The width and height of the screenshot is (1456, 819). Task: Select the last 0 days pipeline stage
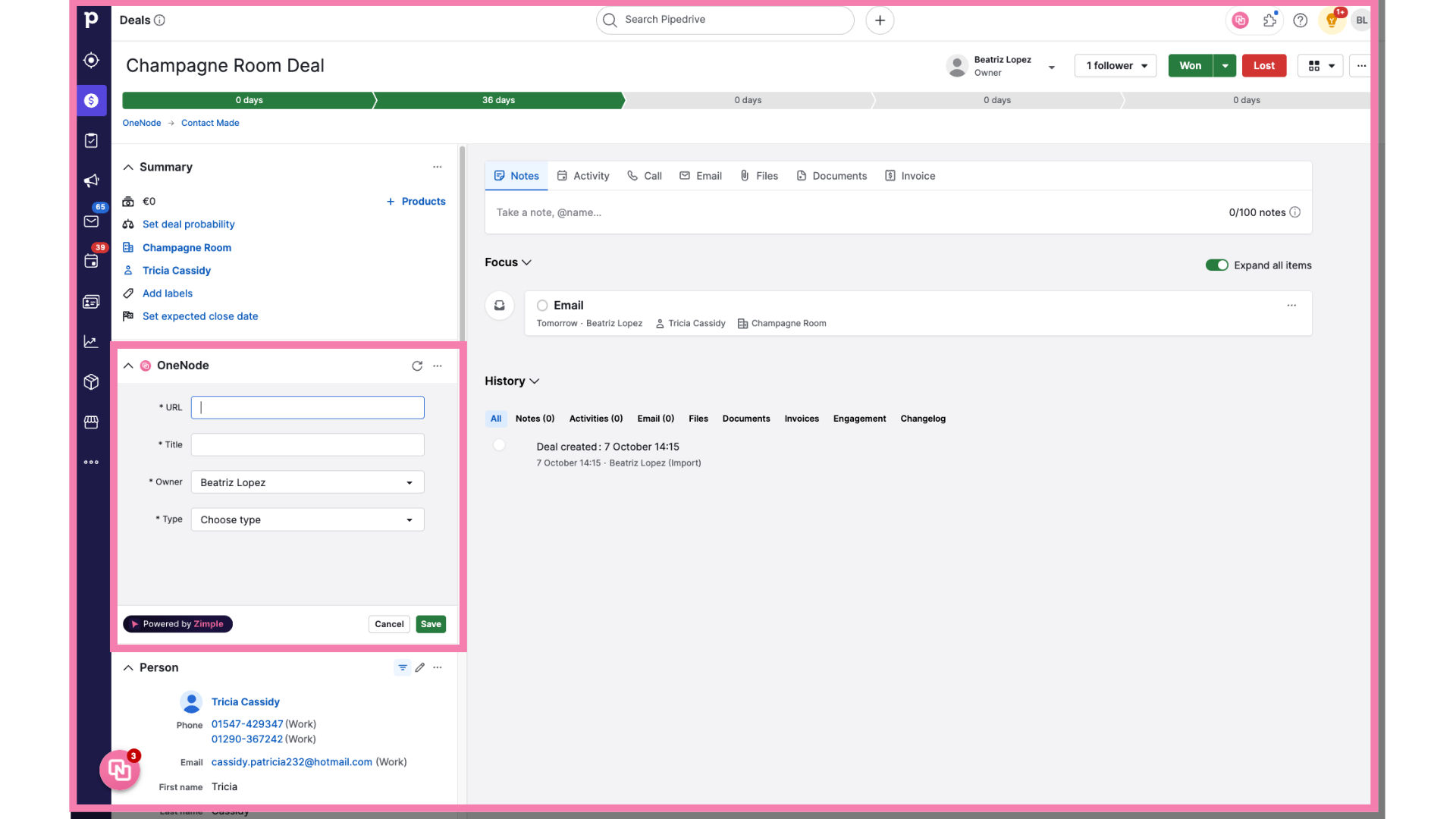pyautogui.click(x=1246, y=100)
